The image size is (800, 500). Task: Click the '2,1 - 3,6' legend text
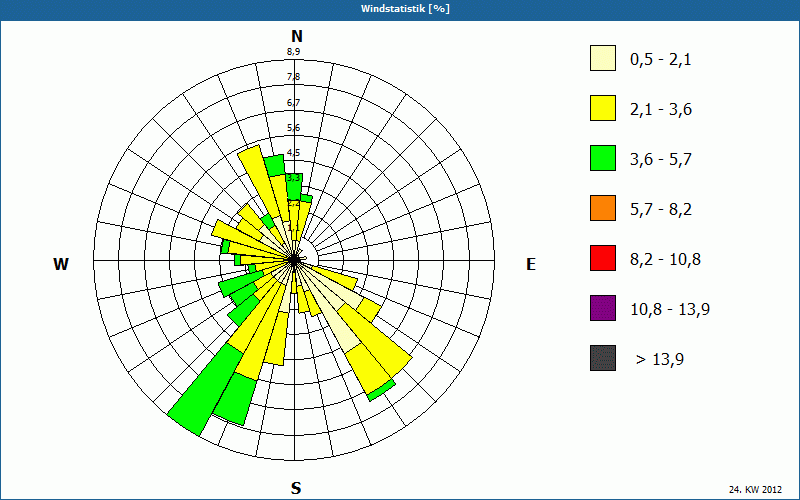coord(661,110)
